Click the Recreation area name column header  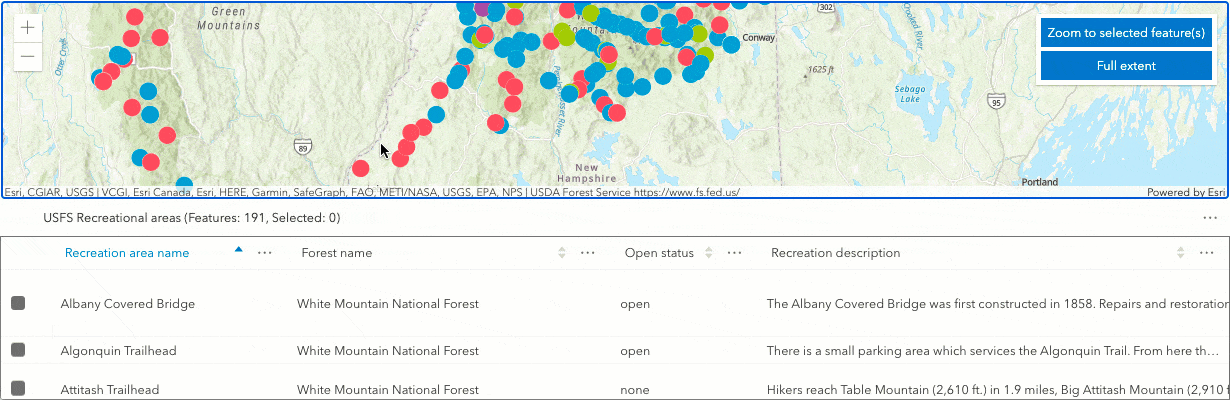[x=127, y=253]
